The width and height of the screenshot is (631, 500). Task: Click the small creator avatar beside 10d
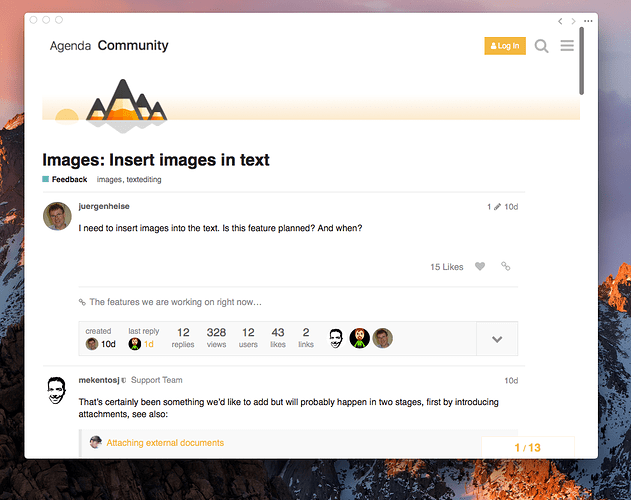point(92,344)
